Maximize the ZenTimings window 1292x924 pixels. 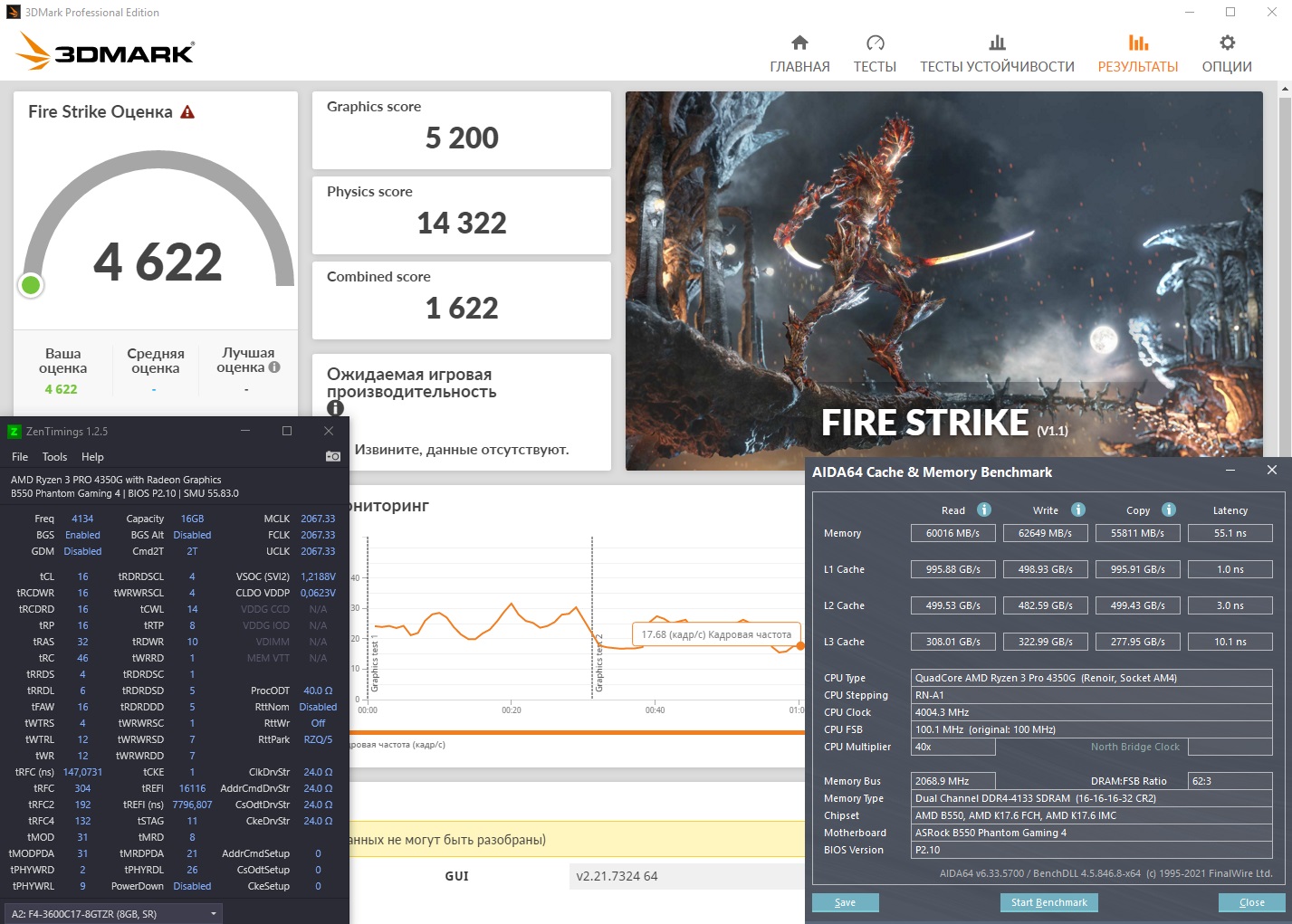point(287,432)
